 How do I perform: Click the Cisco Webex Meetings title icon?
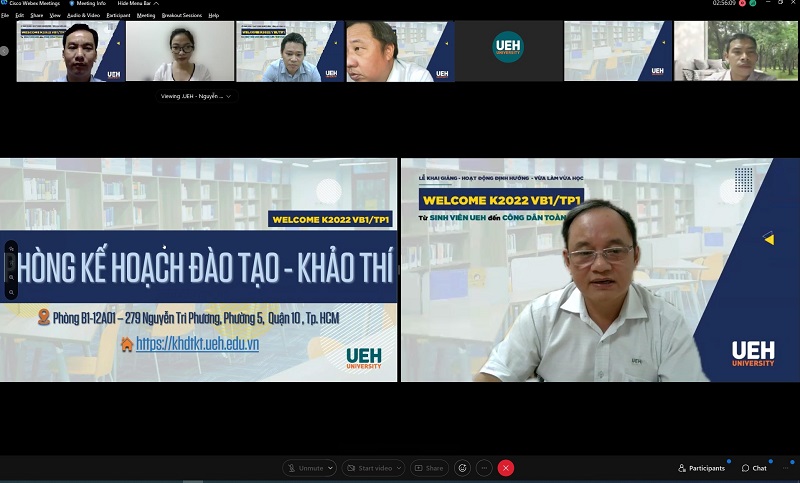pos(4,3)
